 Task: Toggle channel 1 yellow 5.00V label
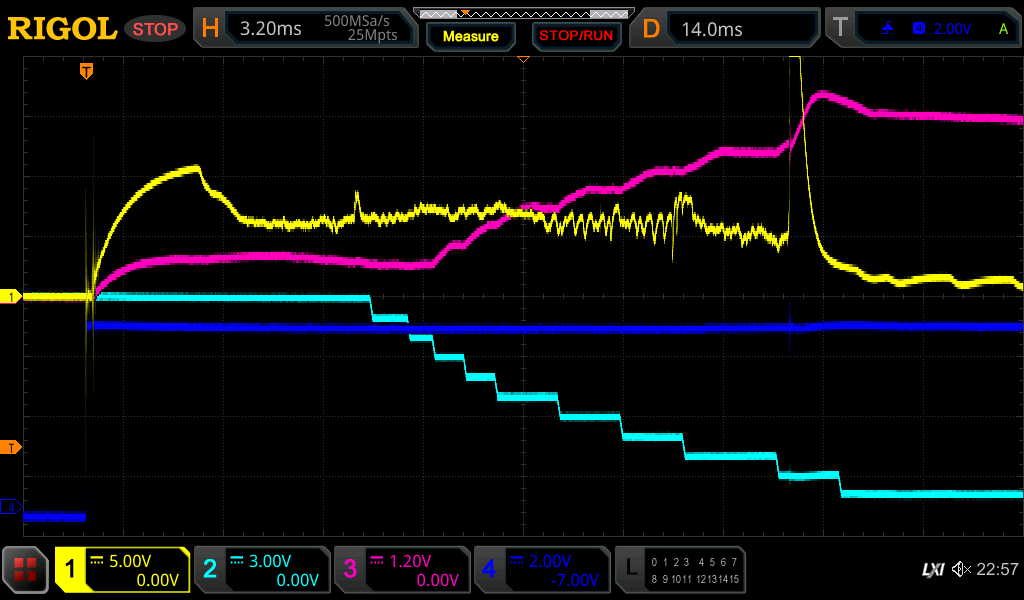pyautogui.click(x=122, y=570)
